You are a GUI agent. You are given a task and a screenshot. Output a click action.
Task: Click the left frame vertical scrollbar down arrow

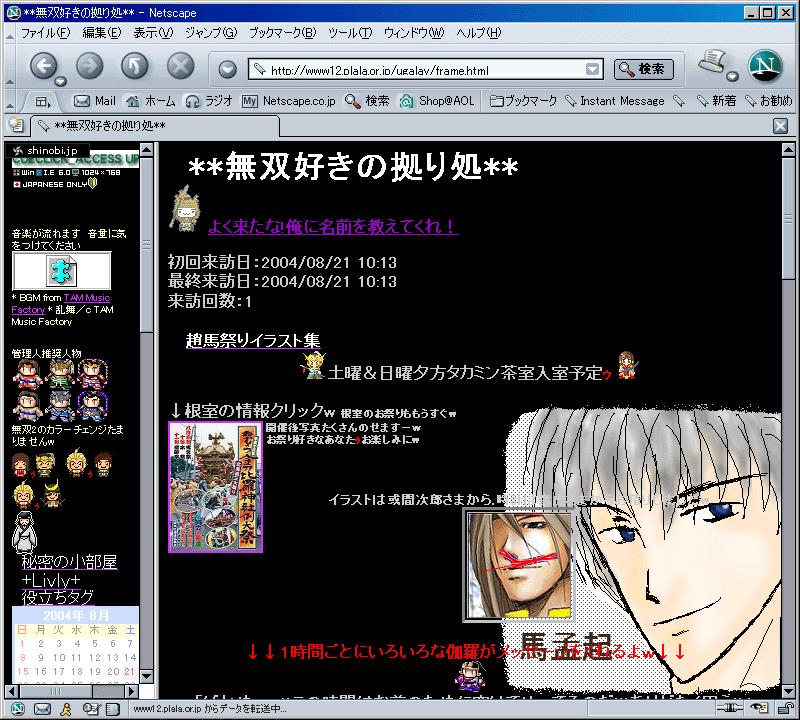[x=146, y=677]
